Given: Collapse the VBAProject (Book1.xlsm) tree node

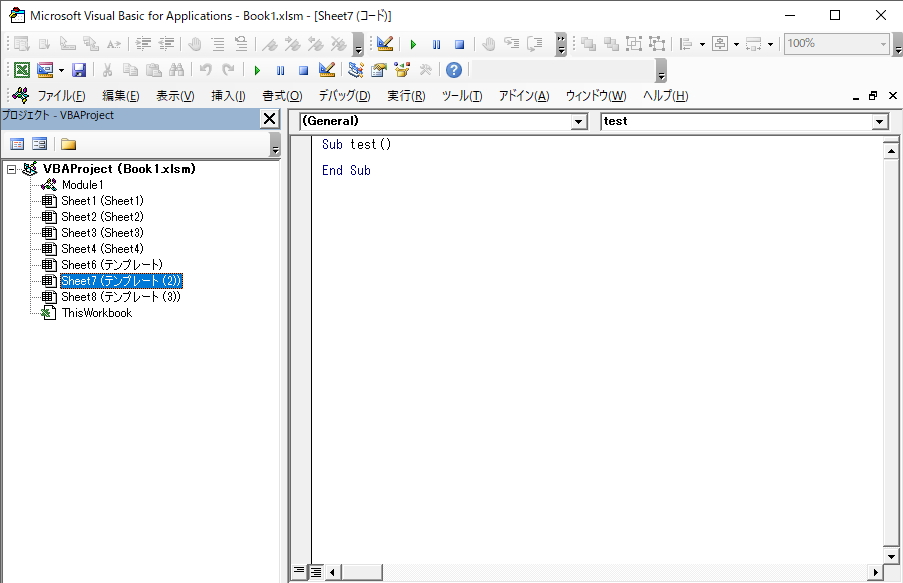Looking at the screenshot, I should 12,169.
